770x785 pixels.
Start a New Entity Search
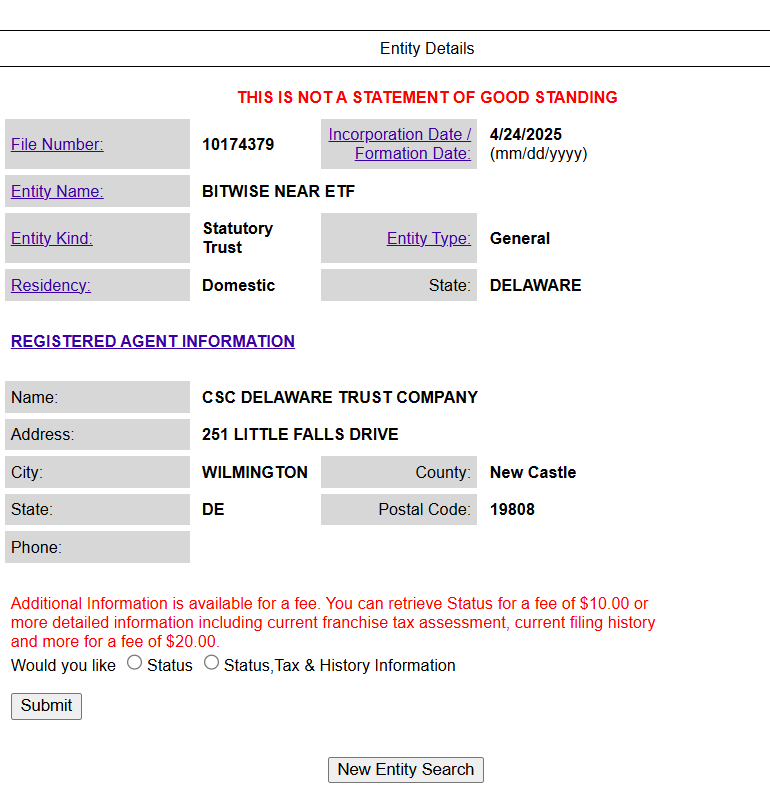coord(406,770)
